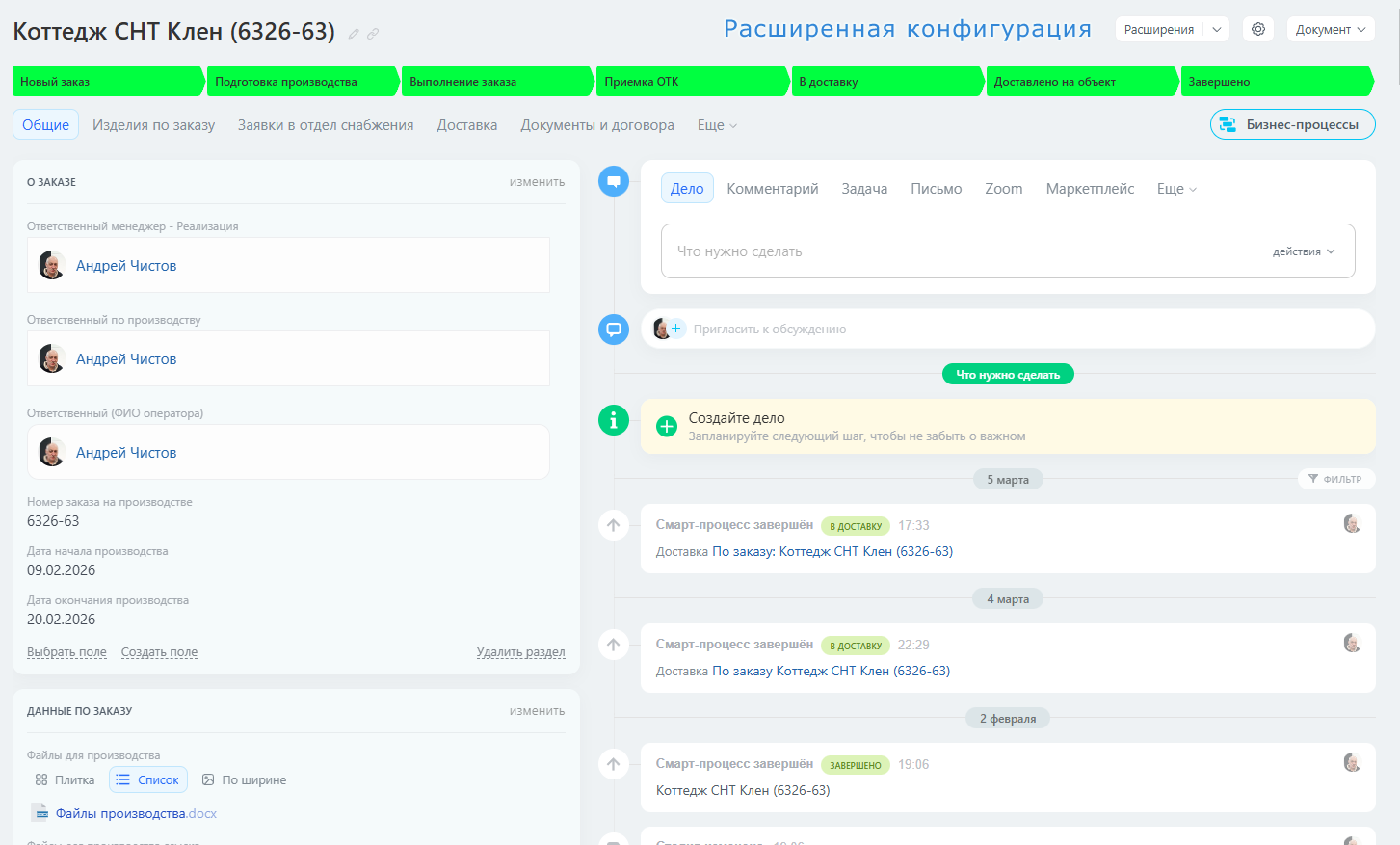Select the Общие tab
Viewport: 1400px width, 845px height.
click(45, 125)
